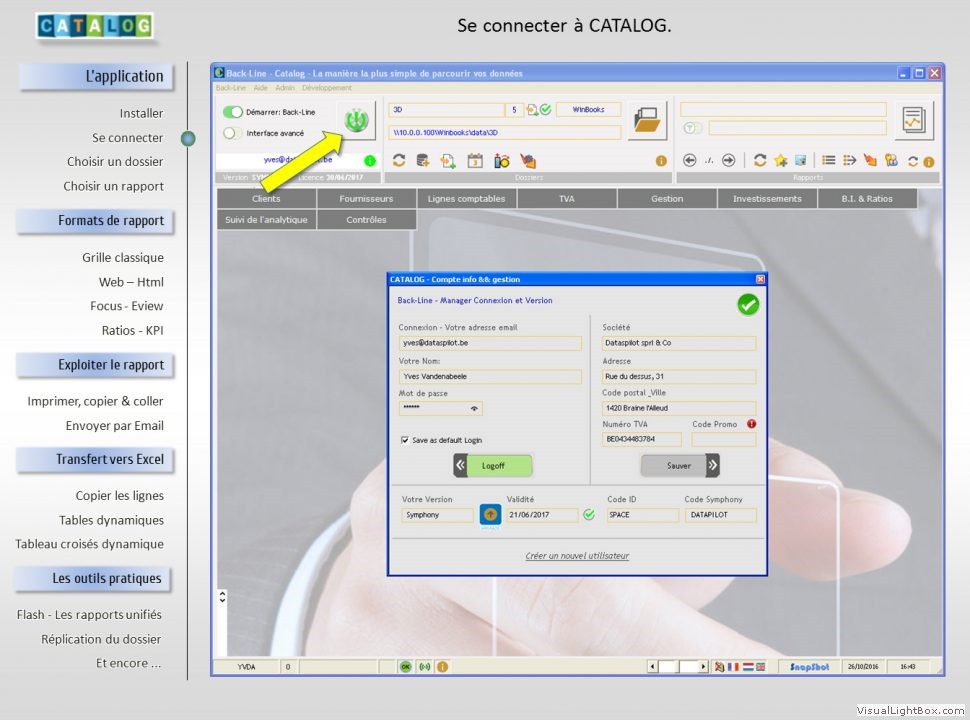Click the spinner arrows at workspace left edge
The width and height of the screenshot is (970, 720).
pyautogui.click(x=222, y=597)
